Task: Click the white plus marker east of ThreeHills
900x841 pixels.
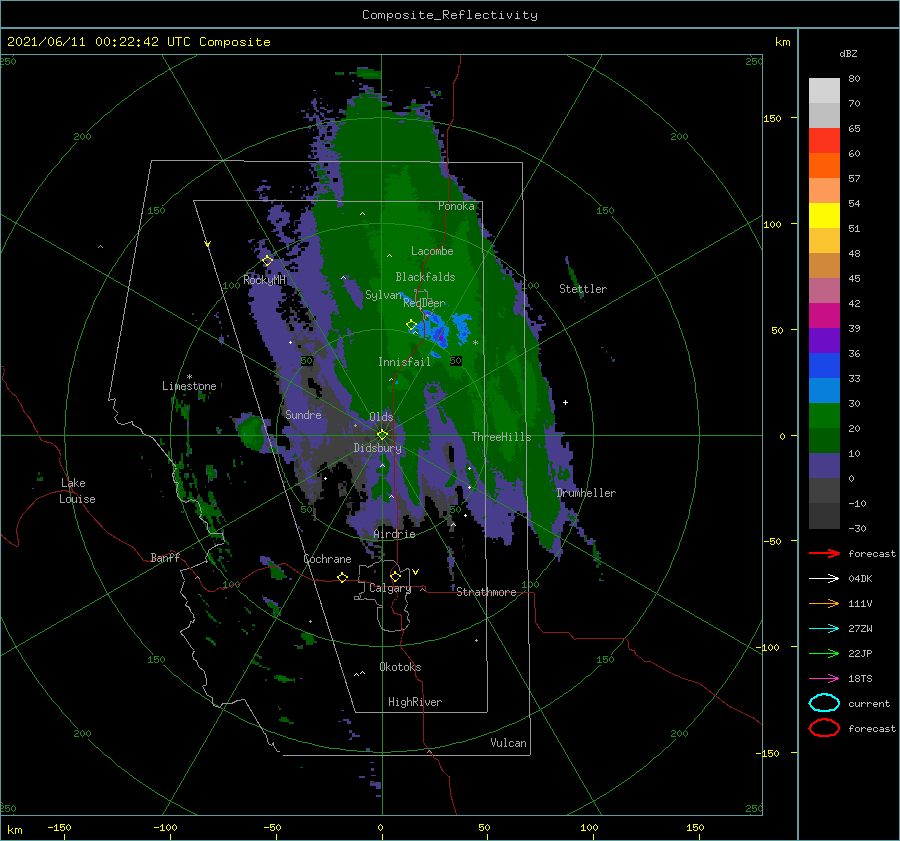Action: click(x=565, y=402)
